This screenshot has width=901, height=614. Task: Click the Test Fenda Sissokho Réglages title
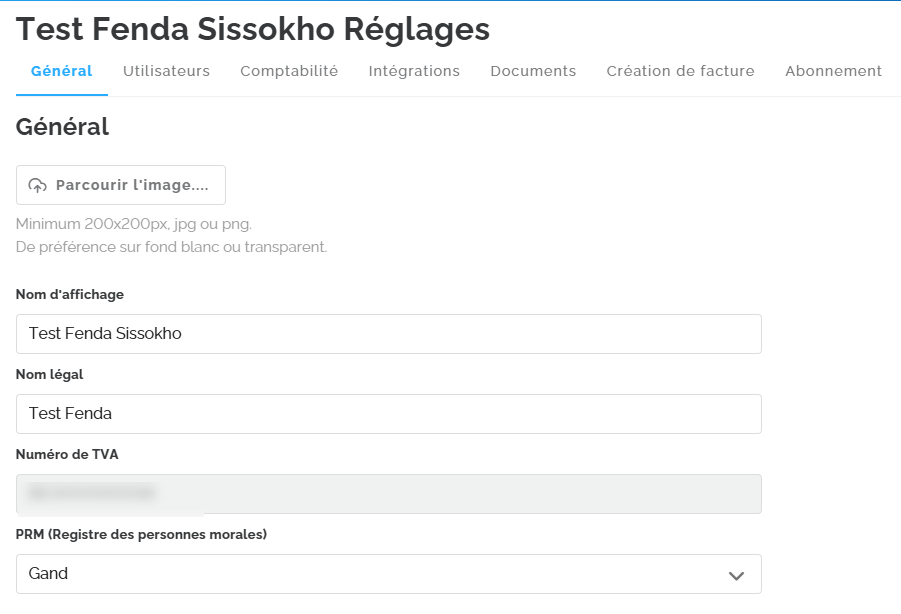click(253, 30)
